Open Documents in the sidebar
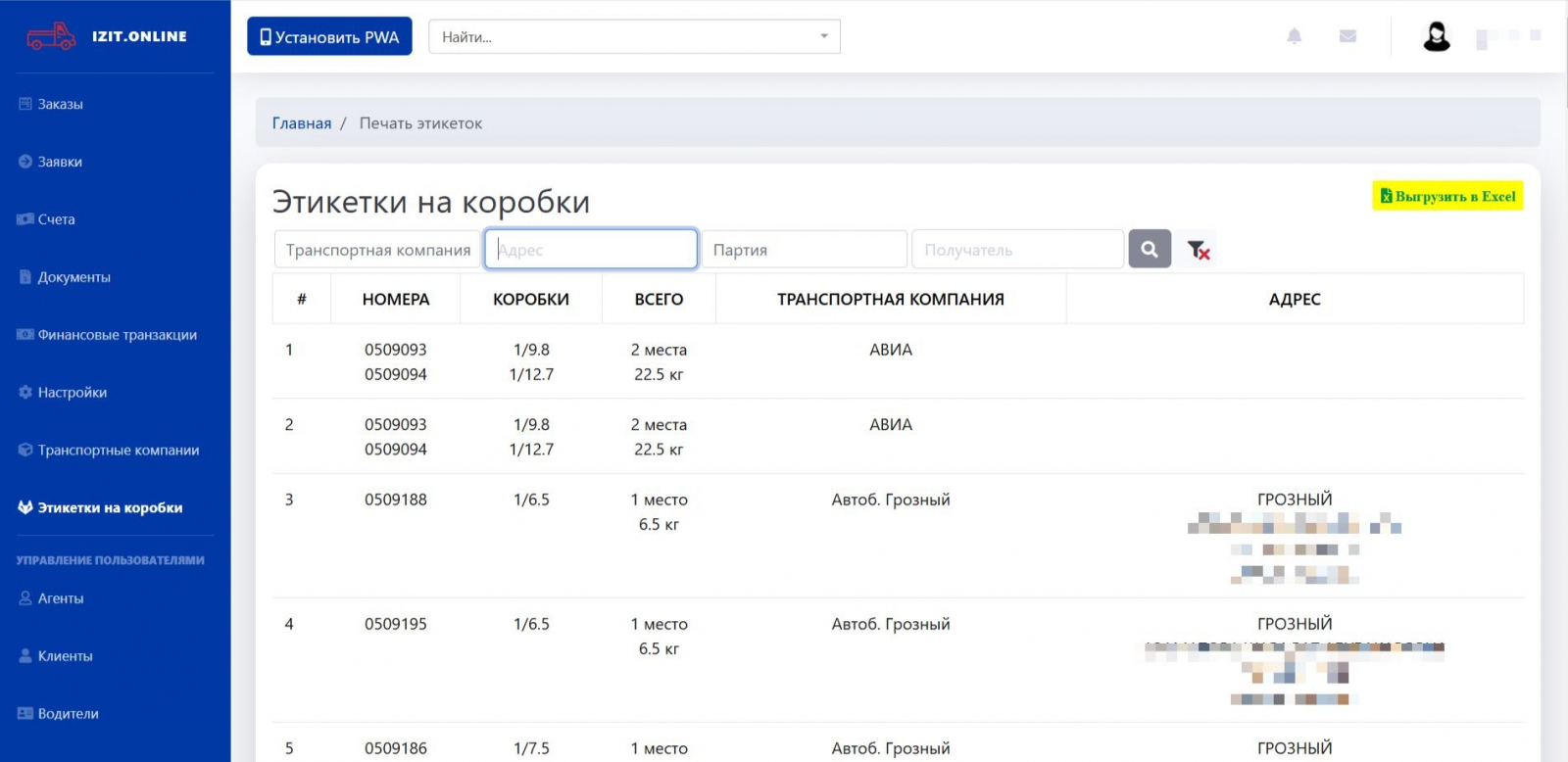The image size is (1568, 762). click(73, 277)
